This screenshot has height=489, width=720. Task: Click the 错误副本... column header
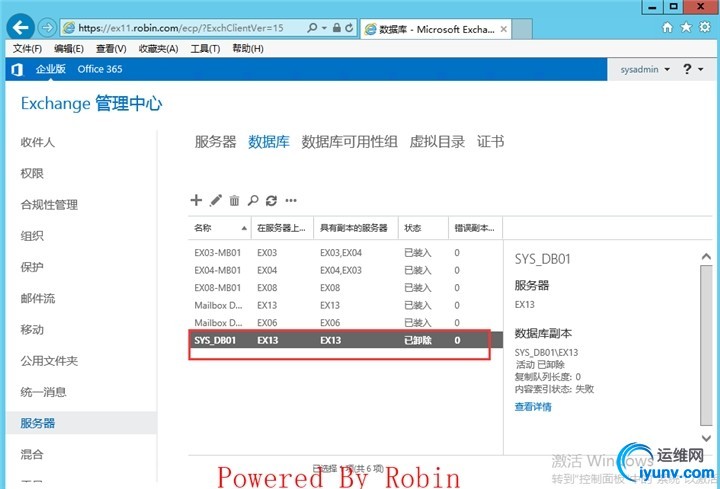coord(475,228)
